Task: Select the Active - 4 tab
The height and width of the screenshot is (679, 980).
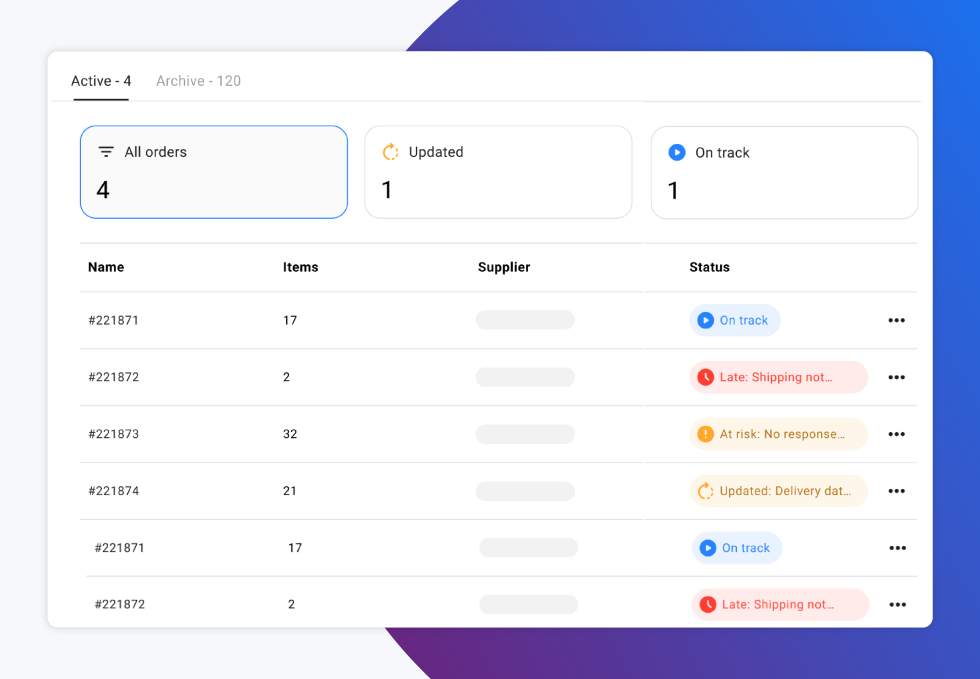Action: (101, 81)
